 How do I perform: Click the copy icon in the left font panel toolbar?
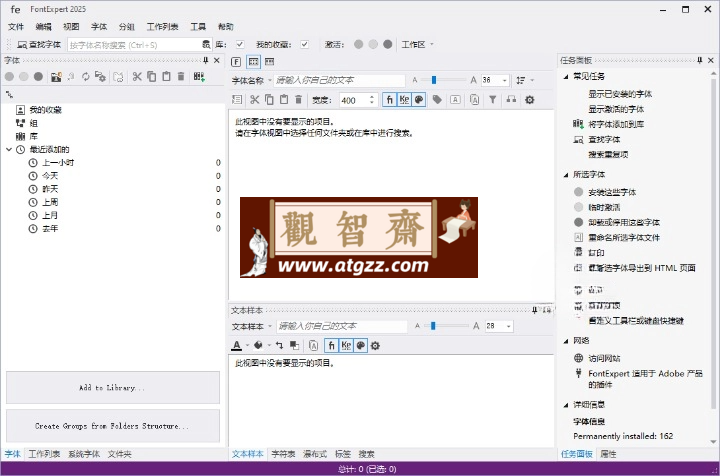(x=152, y=77)
